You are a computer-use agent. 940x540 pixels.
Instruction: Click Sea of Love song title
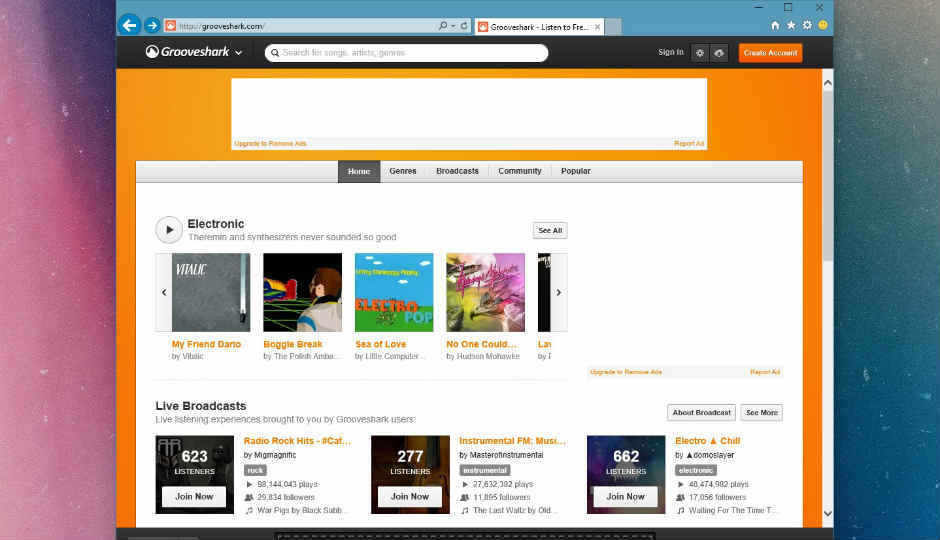[x=381, y=344]
